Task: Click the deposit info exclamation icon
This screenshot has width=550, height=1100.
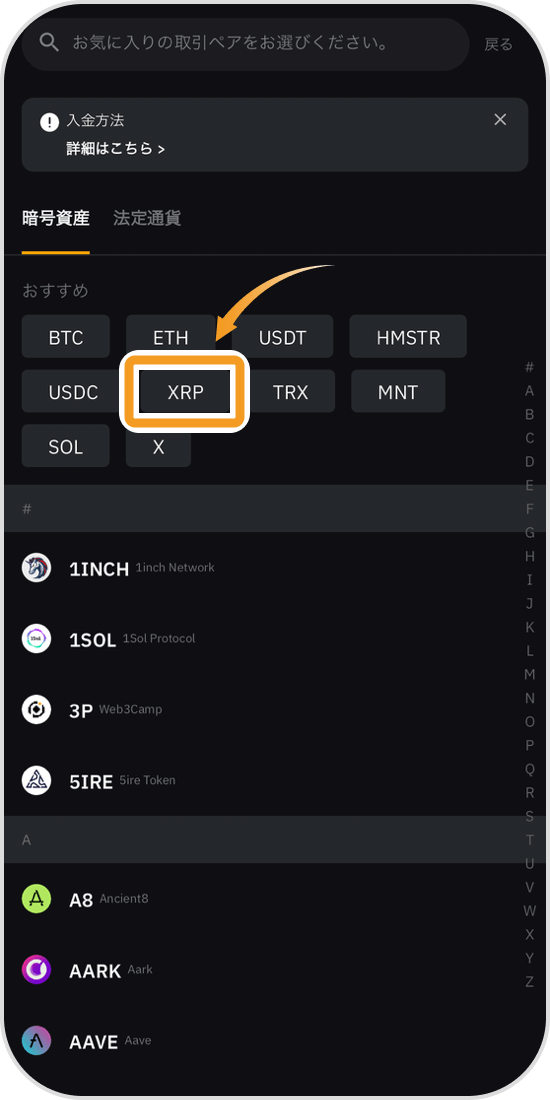Action: coord(49,121)
